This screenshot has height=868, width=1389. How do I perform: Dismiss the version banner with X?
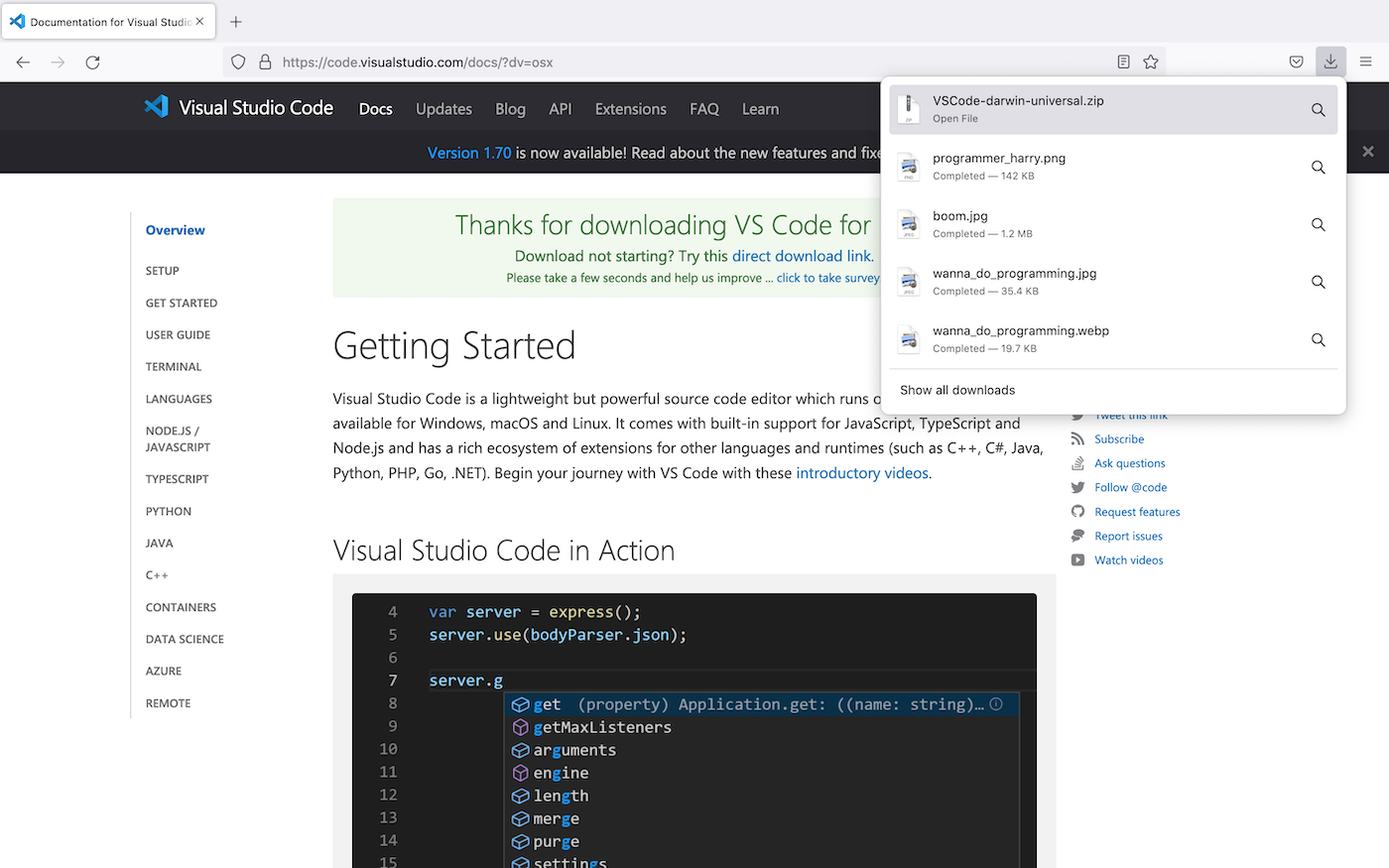[x=1368, y=152]
